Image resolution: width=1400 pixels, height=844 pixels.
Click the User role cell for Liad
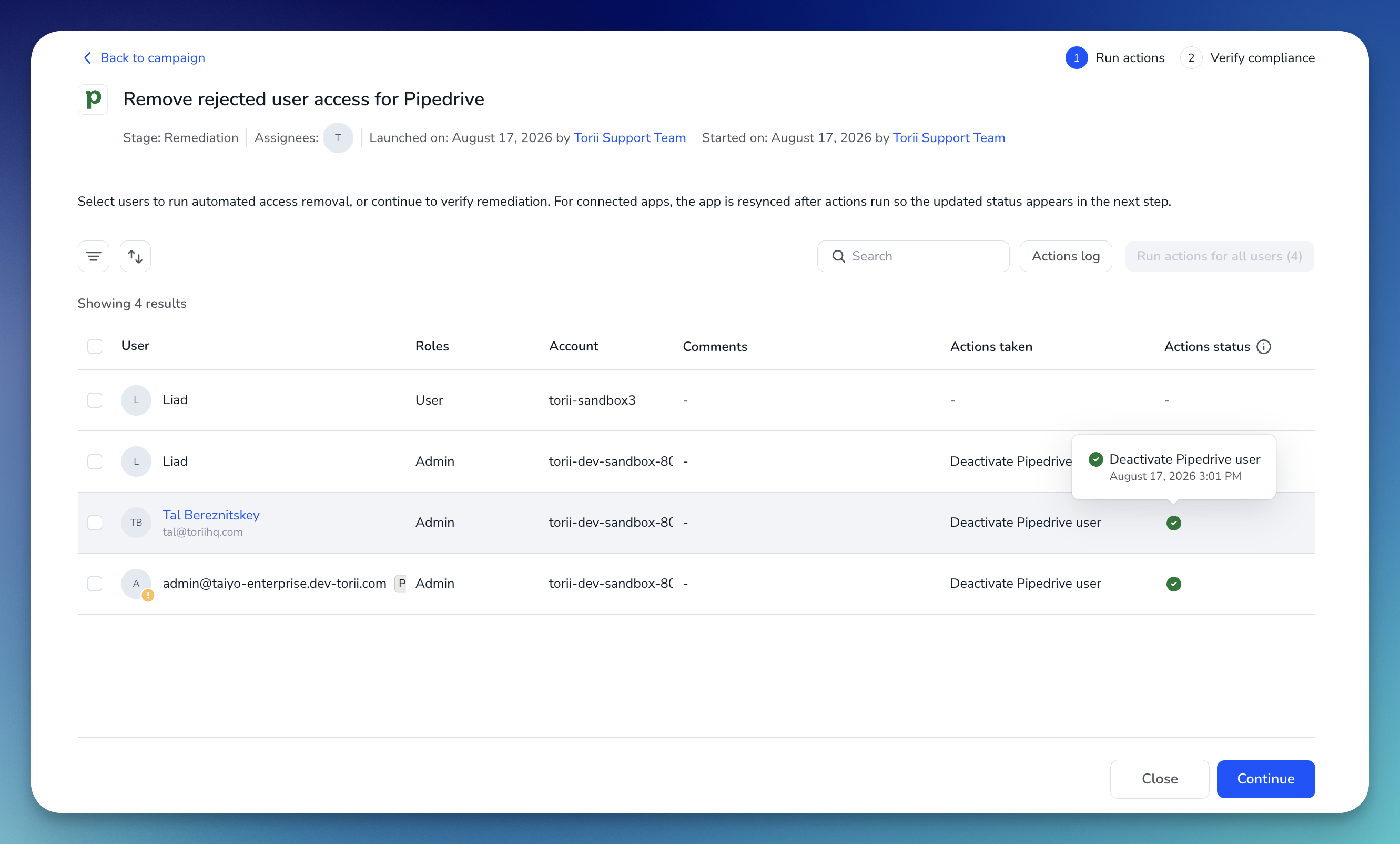(429, 400)
